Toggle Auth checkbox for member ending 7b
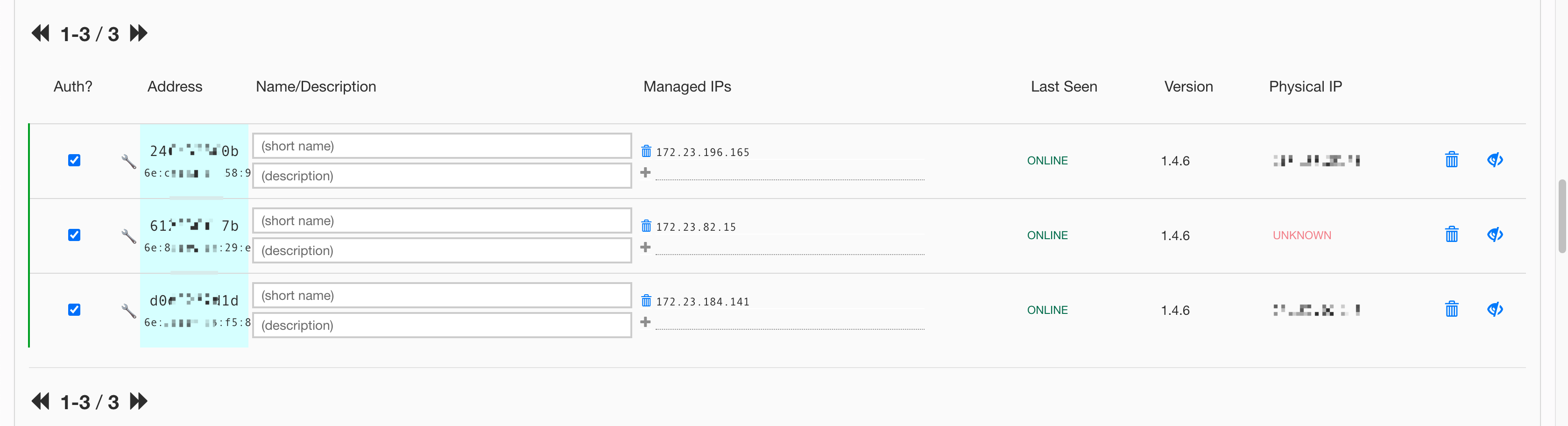The height and width of the screenshot is (426, 1568). [x=74, y=235]
